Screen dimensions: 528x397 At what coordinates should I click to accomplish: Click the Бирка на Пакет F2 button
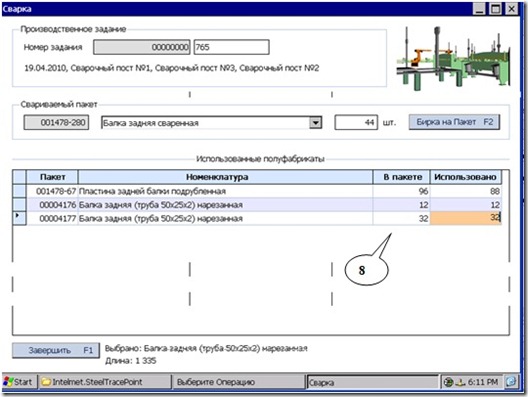pyautogui.click(x=454, y=122)
